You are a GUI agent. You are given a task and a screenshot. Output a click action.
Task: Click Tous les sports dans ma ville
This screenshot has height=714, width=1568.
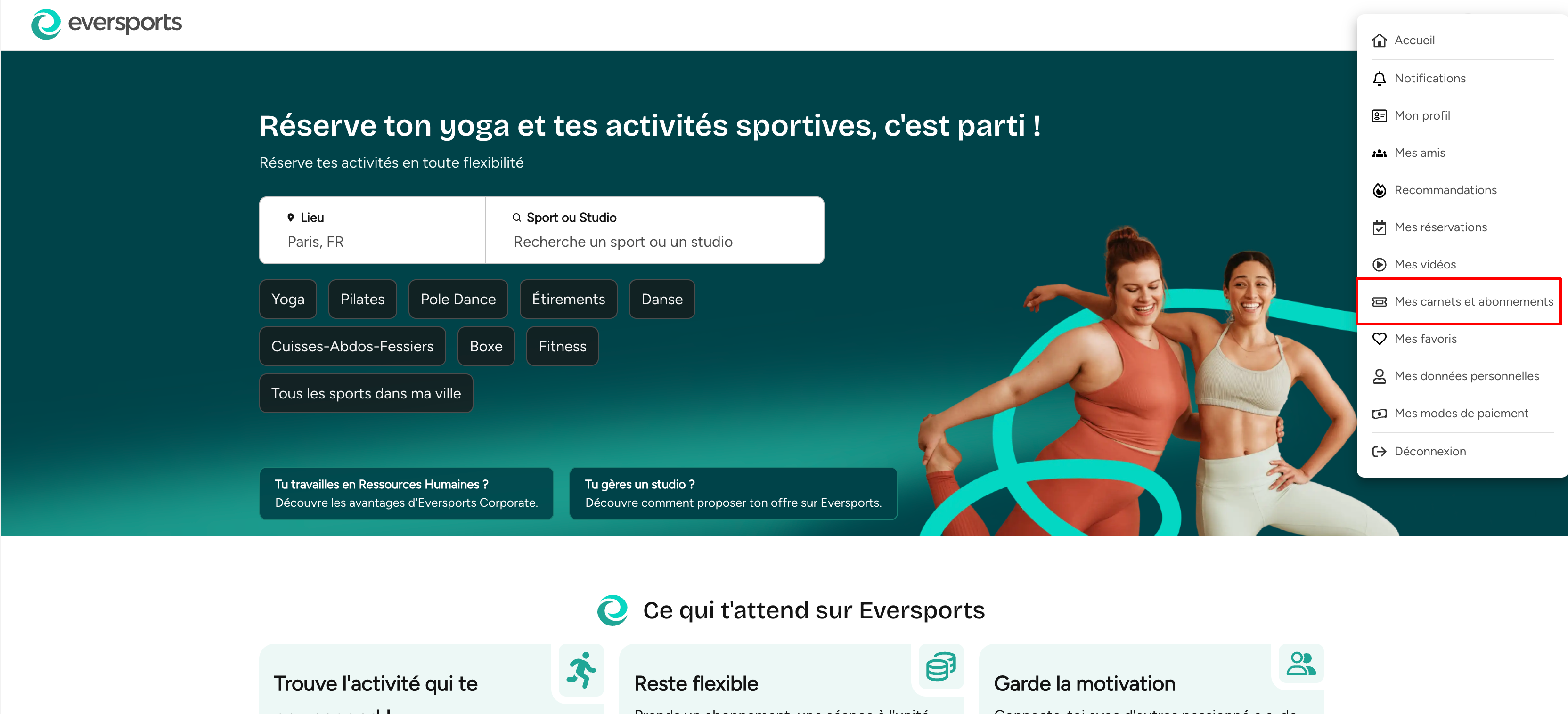pyautogui.click(x=366, y=393)
